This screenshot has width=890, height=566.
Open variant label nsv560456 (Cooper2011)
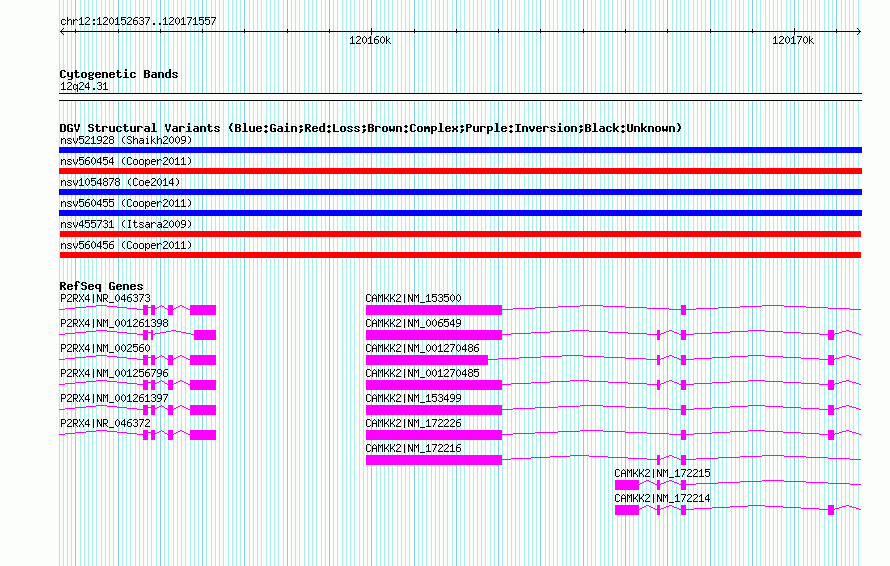[126, 245]
